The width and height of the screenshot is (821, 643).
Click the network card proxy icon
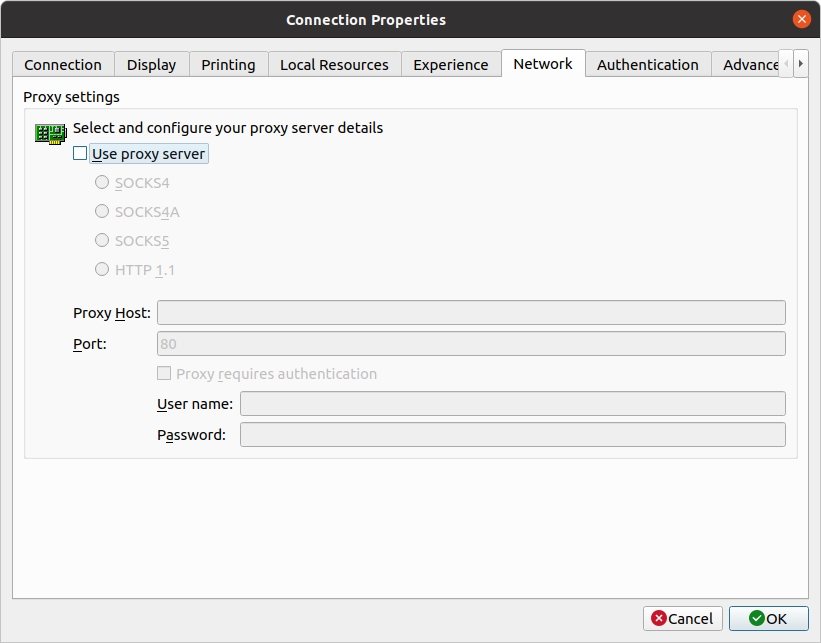pos(50,133)
